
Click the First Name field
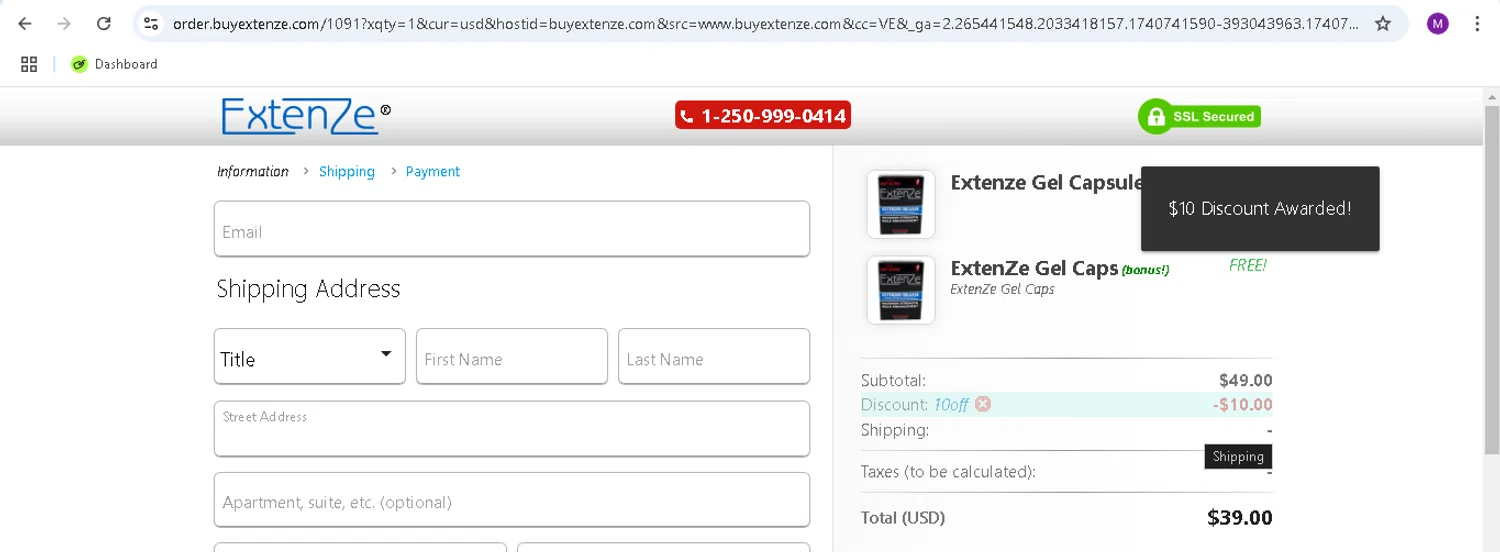(512, 356)
